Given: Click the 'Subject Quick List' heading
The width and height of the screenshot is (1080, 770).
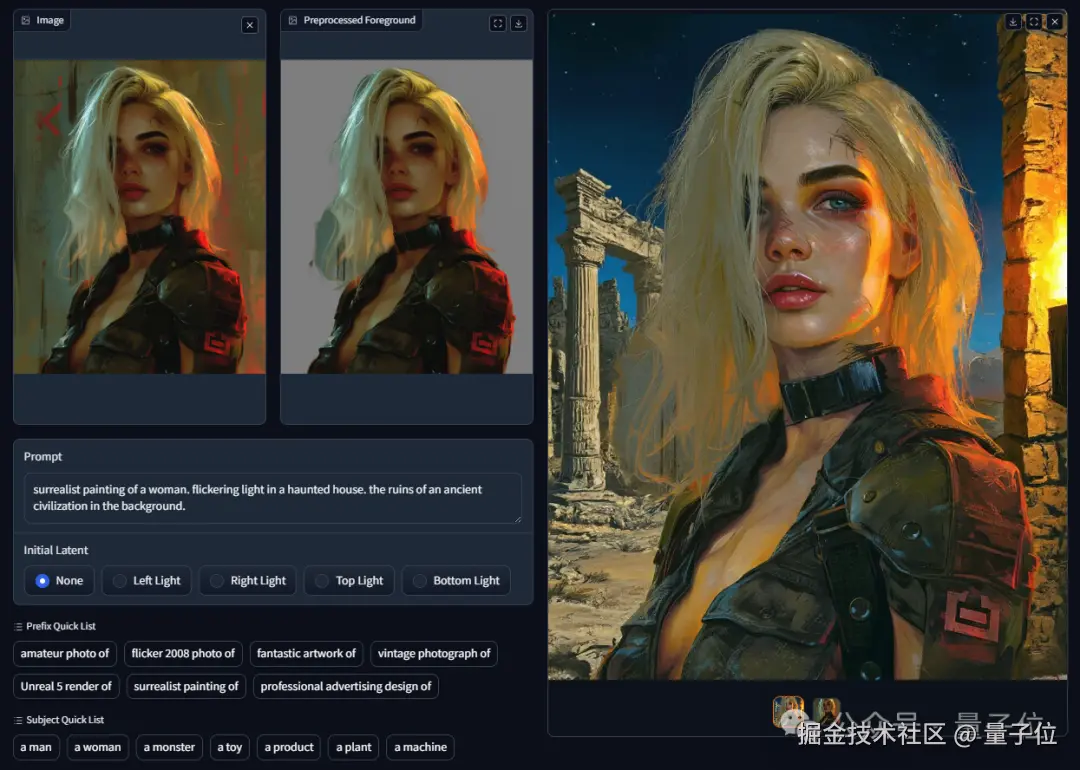Looking at the screenshot, I should point(65,720).
